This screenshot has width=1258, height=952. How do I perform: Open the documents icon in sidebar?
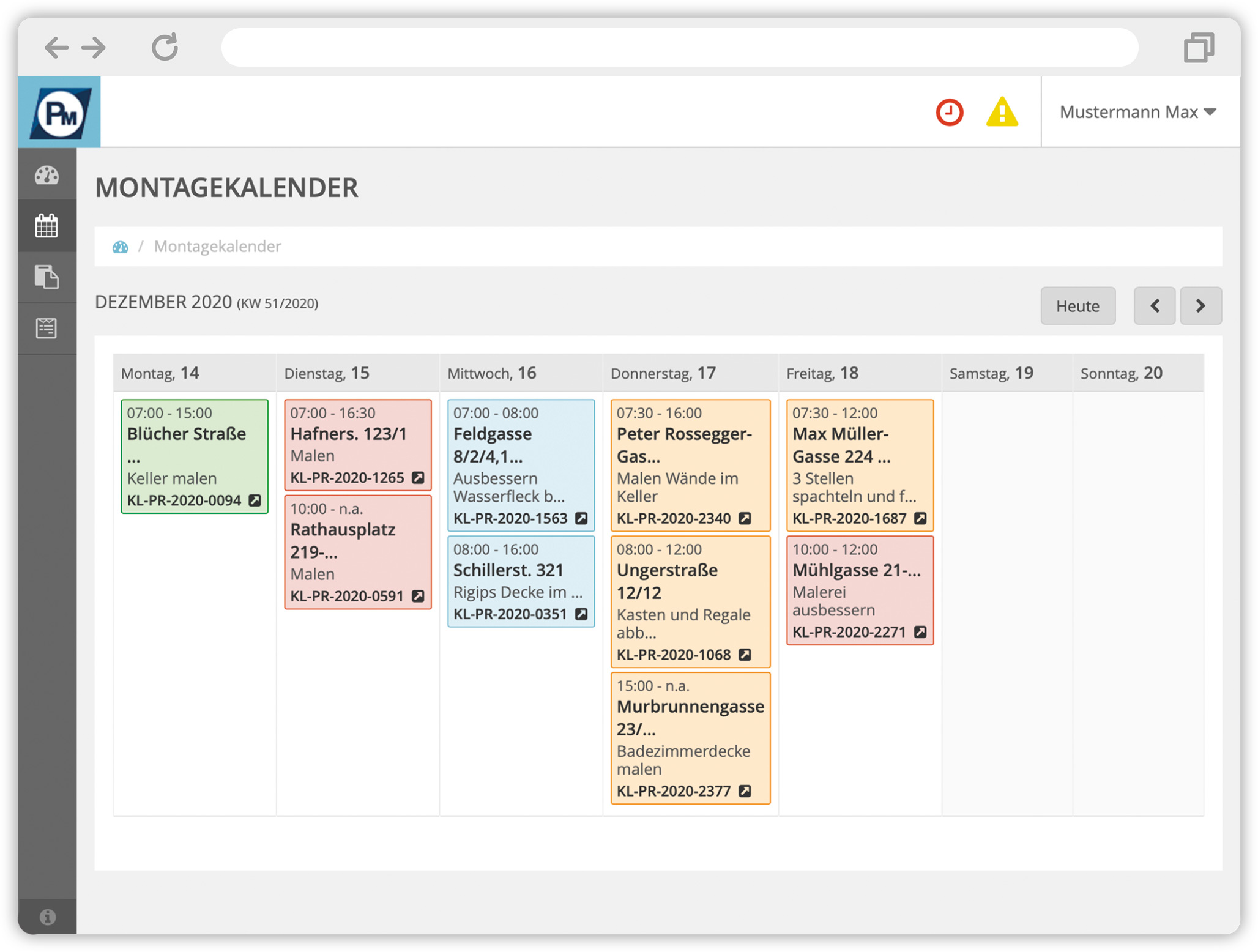(47, 277)
